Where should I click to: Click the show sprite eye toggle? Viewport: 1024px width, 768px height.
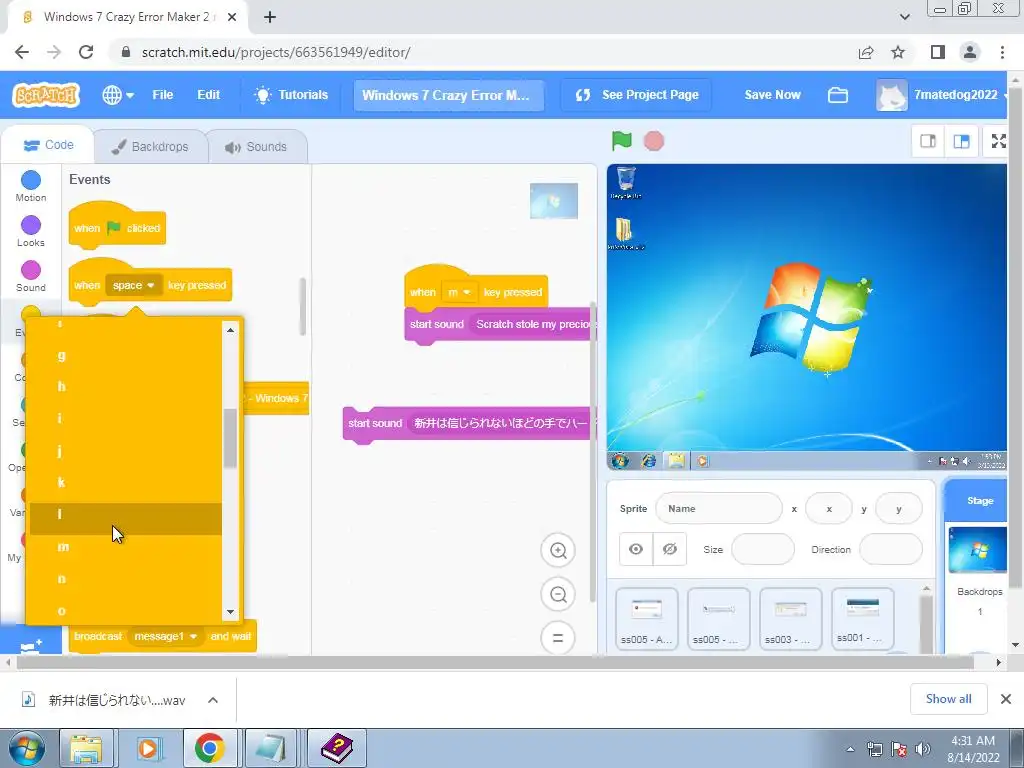(x=635, y=549)
